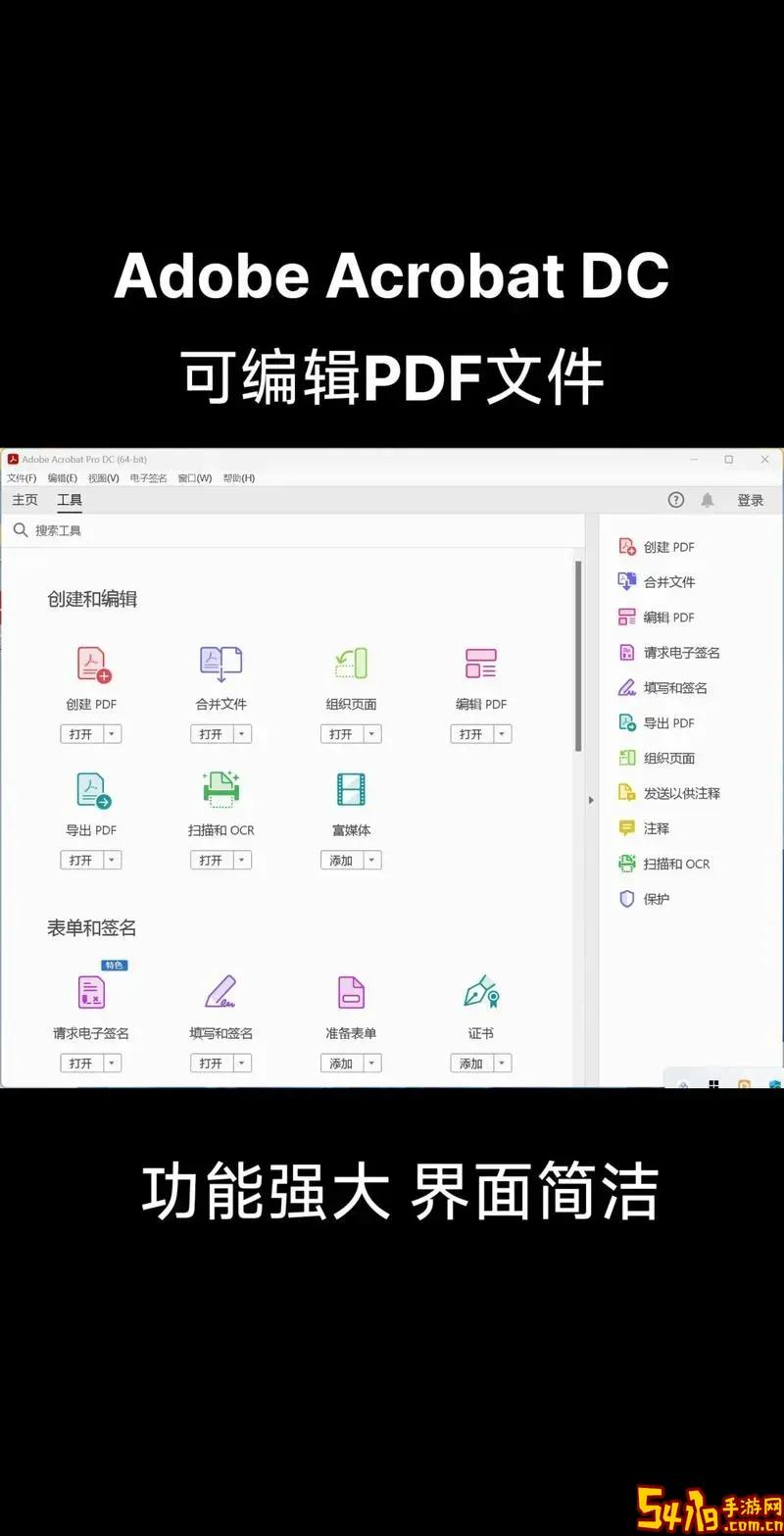Image resolution: width=784 pixels, height=1536 pixels.
Task: Click the 请求电子签名 icon in the tools grid
Action: click(91, 992)
